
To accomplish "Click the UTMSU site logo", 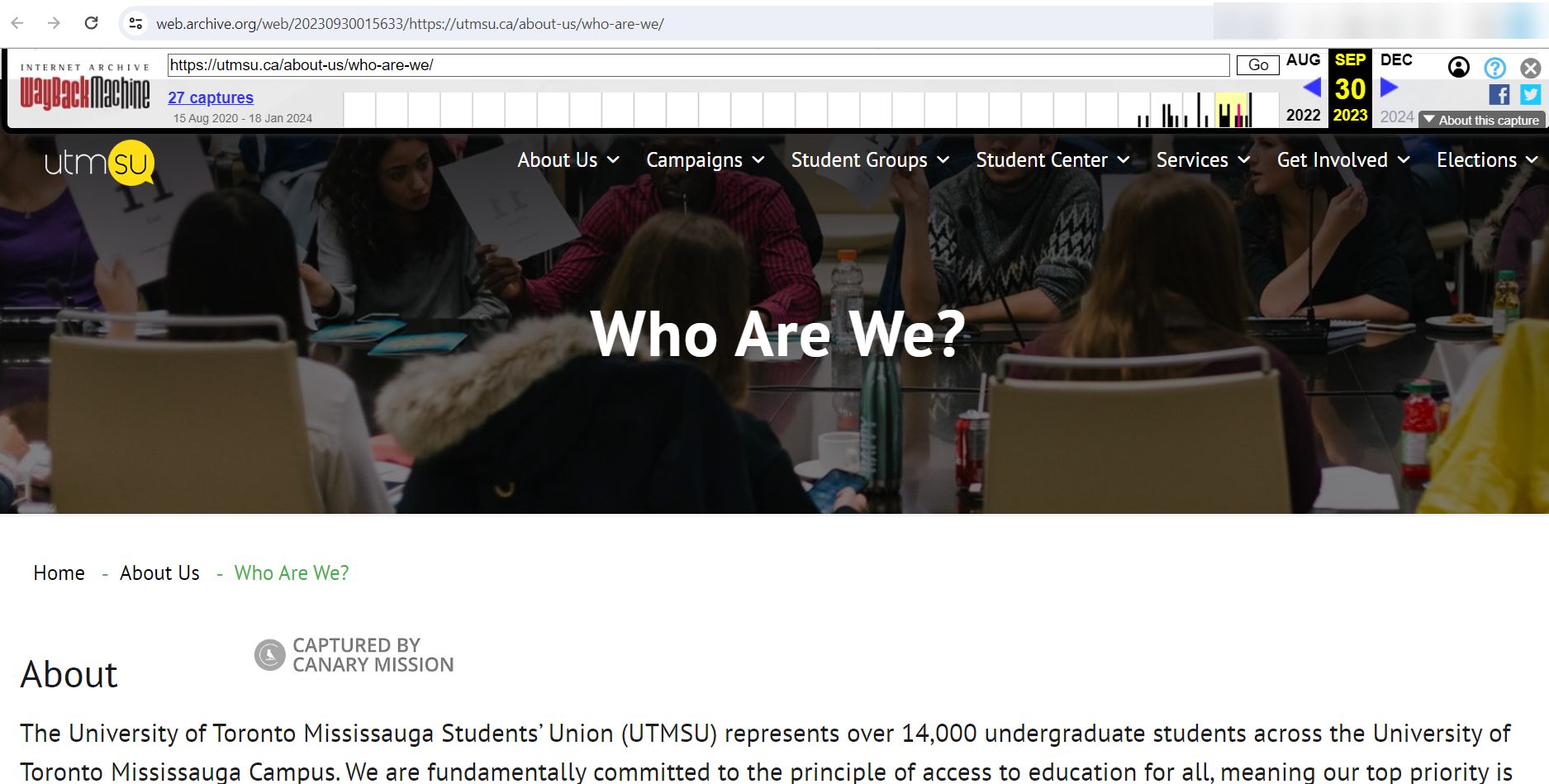I will 97,161.
